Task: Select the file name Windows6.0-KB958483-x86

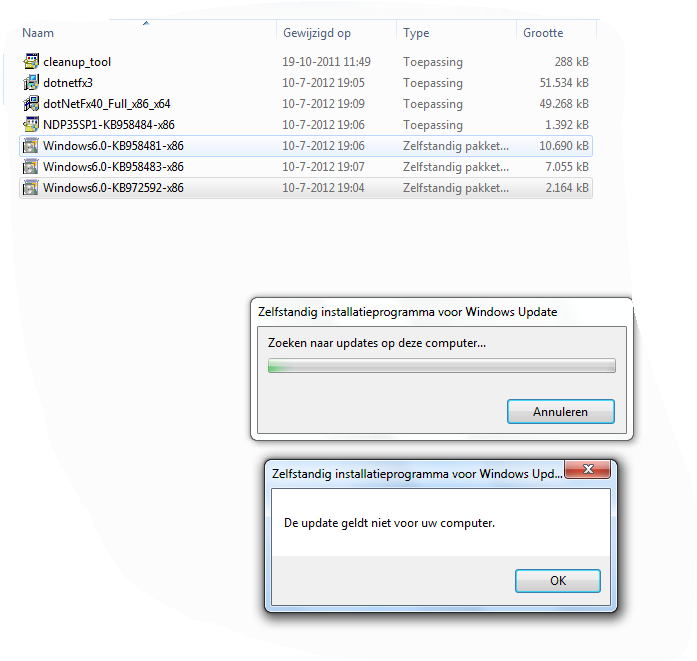Action: coord(113,166)
